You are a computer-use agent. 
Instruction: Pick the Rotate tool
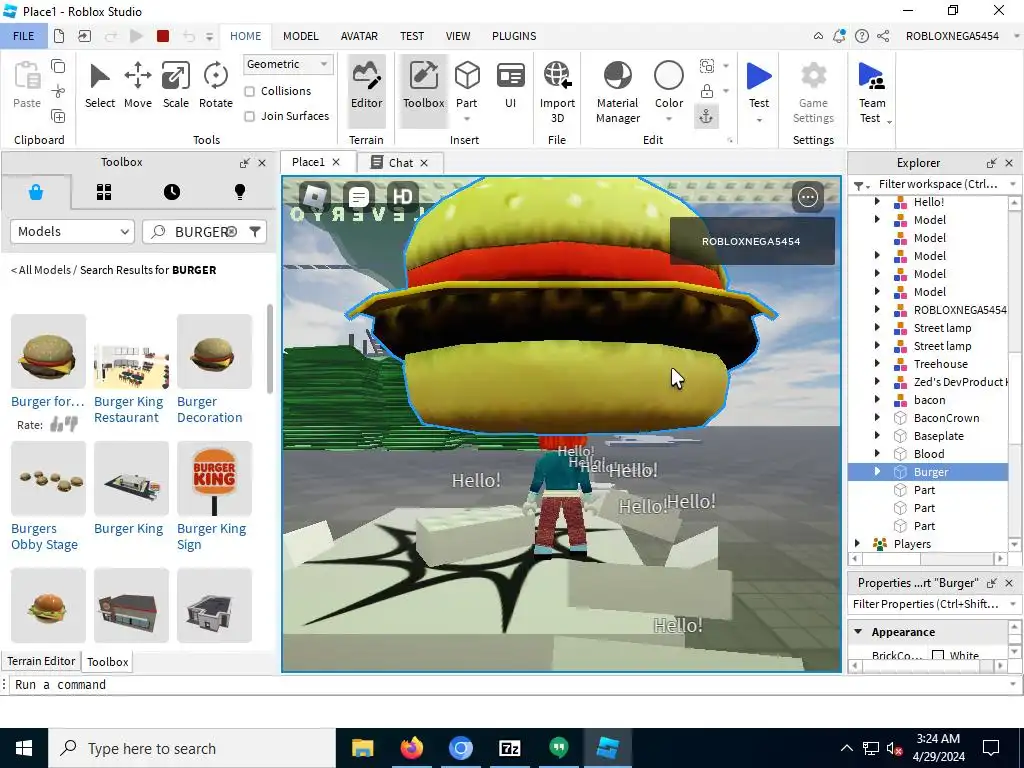[216, 86]
